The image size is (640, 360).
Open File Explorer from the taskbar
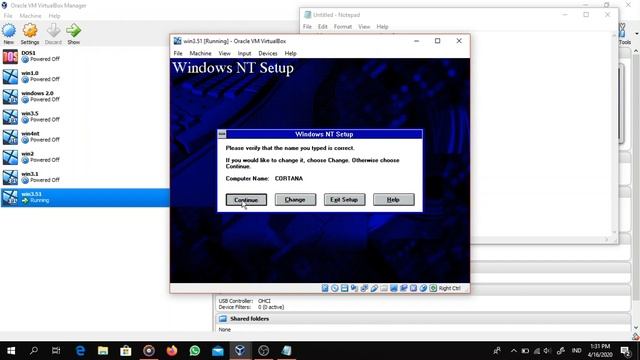pos(103,351)
